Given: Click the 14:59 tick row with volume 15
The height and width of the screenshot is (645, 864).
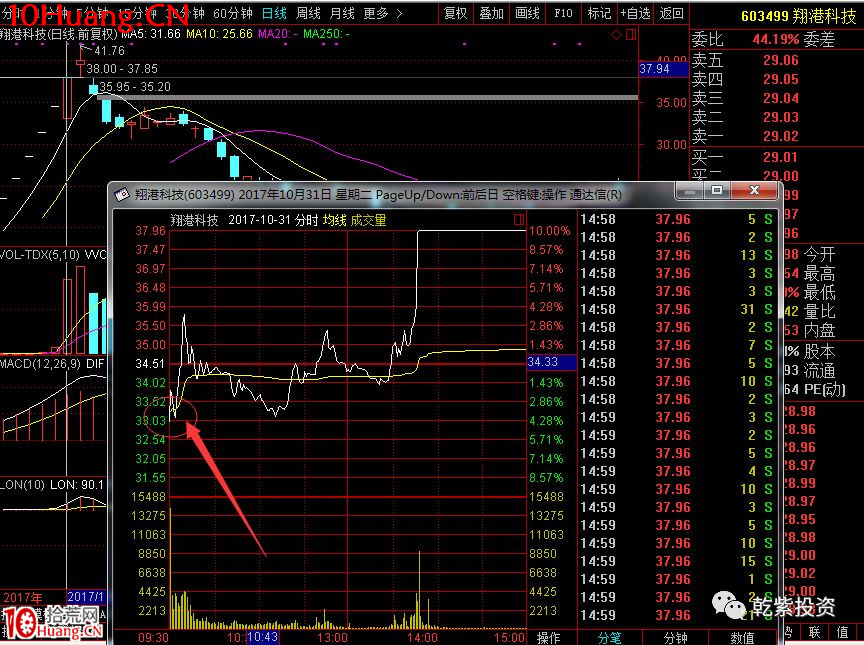Looking at the screenshot, I should coord(677,561).
